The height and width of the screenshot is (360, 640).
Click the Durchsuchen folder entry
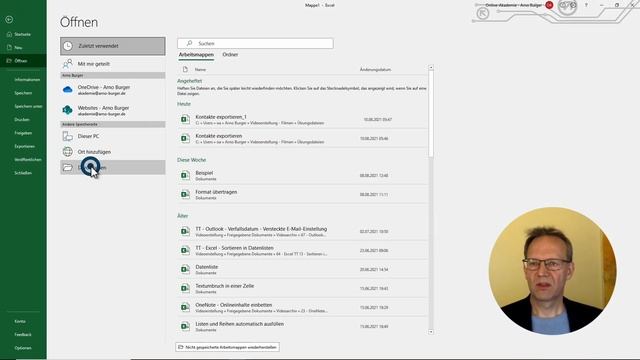pyautogui.click(x=113, y=167)
